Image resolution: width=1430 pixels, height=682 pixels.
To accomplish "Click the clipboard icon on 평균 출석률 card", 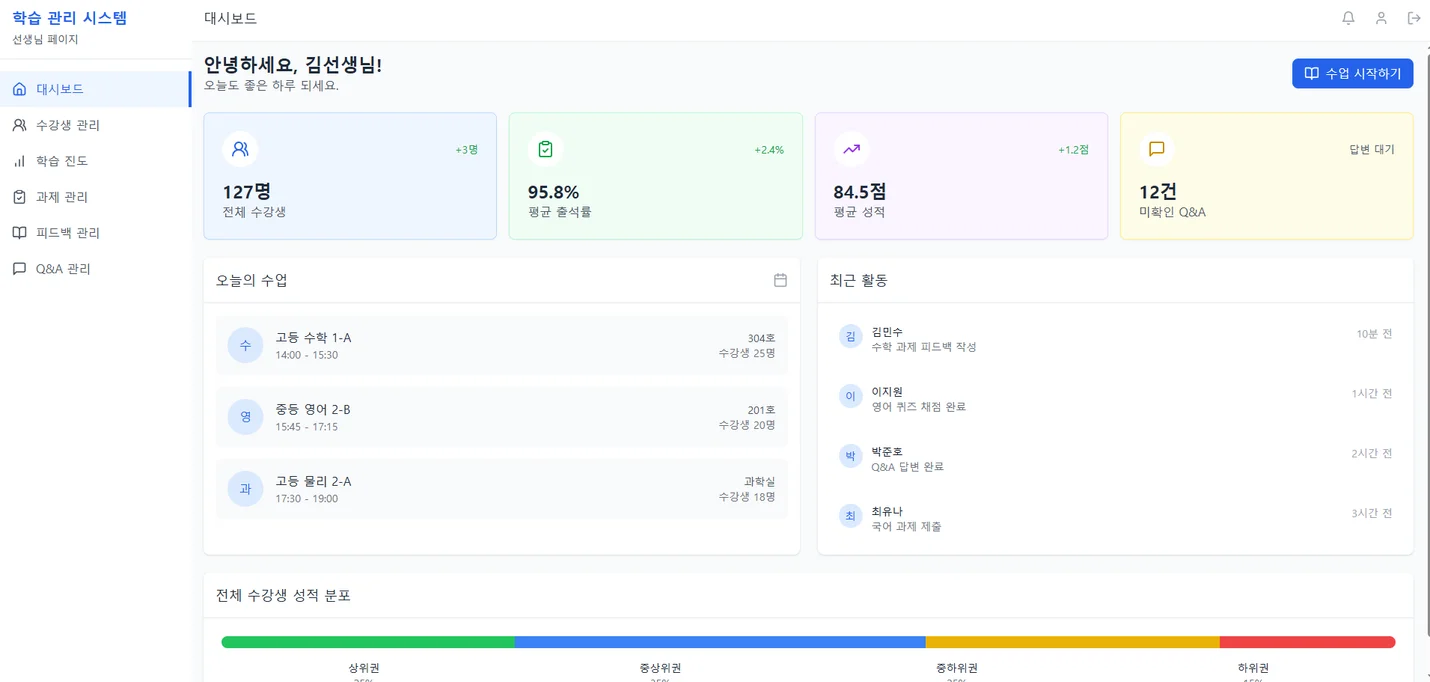I will pos(545,149).
